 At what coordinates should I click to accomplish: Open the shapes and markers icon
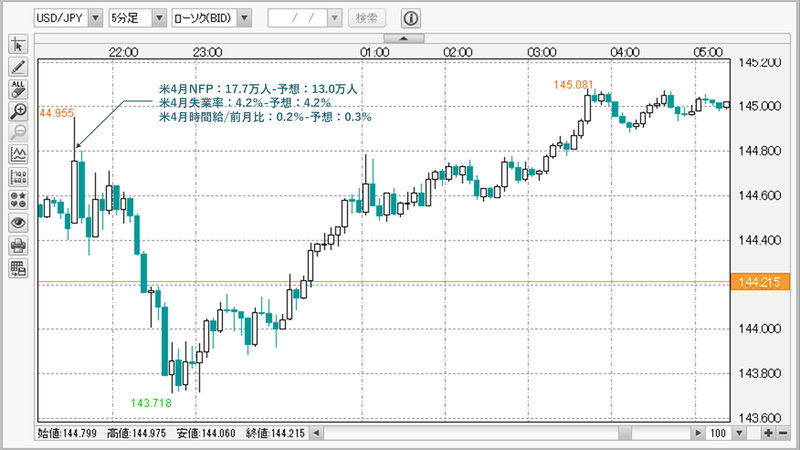coord(18,200)
